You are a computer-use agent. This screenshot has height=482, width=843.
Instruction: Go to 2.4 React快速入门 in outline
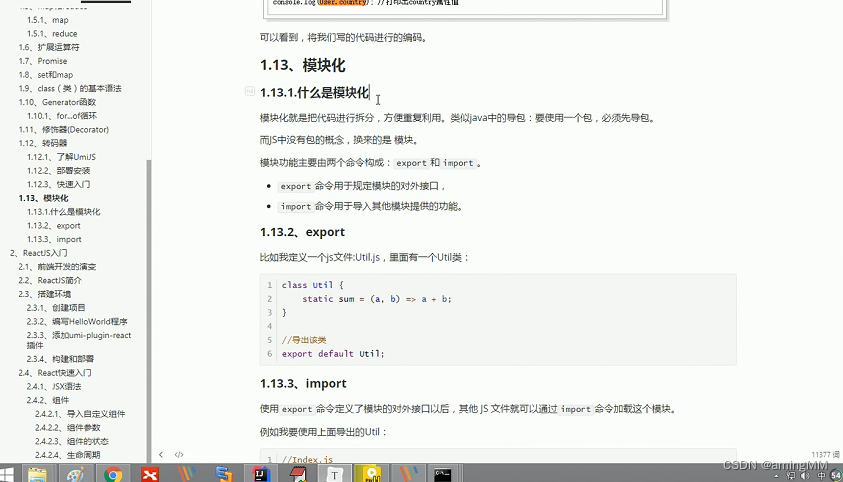coord(55,373)
